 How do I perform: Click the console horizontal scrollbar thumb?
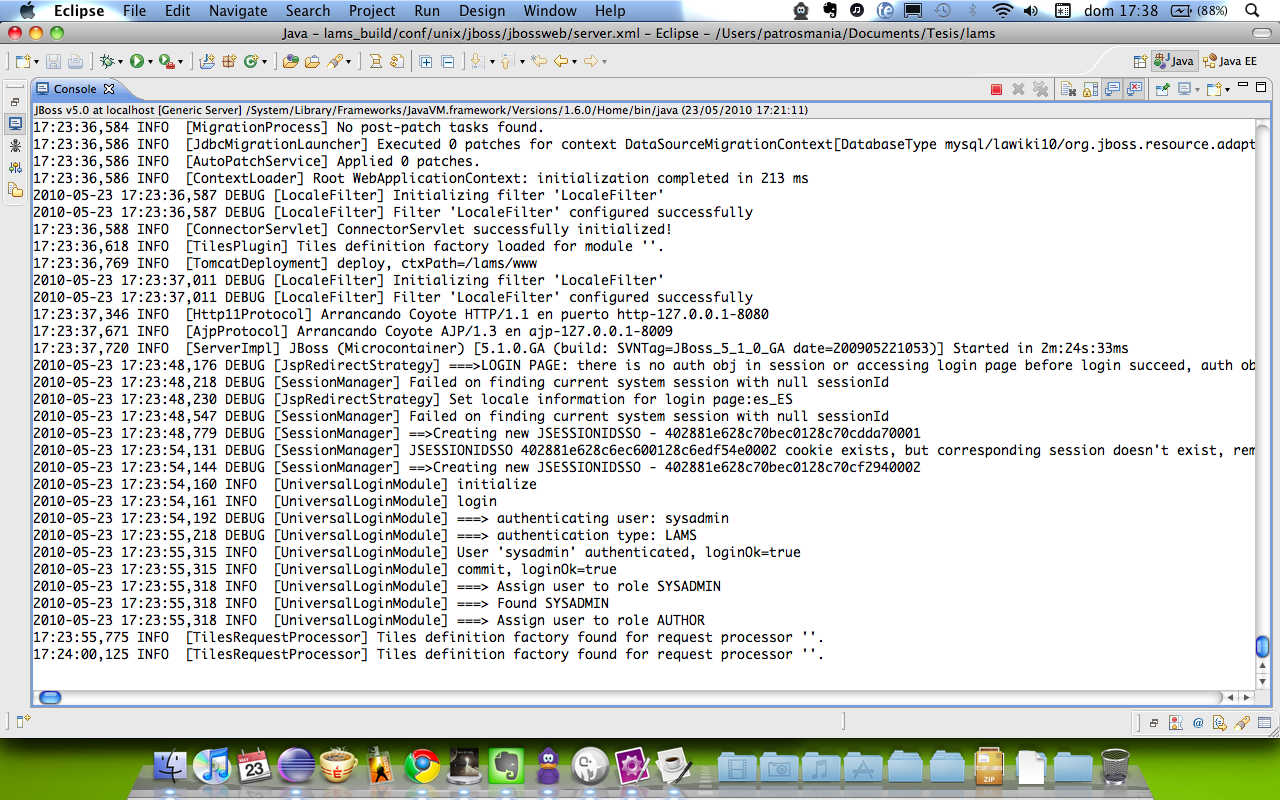pos(49,698)
